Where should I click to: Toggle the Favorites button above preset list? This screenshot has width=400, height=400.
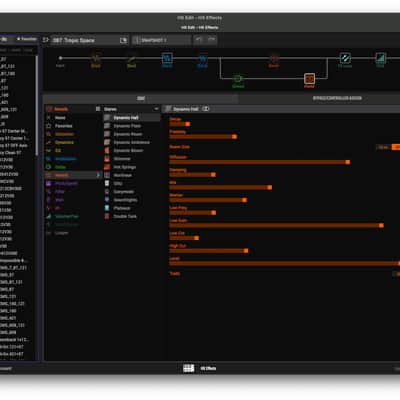point(27,39)
